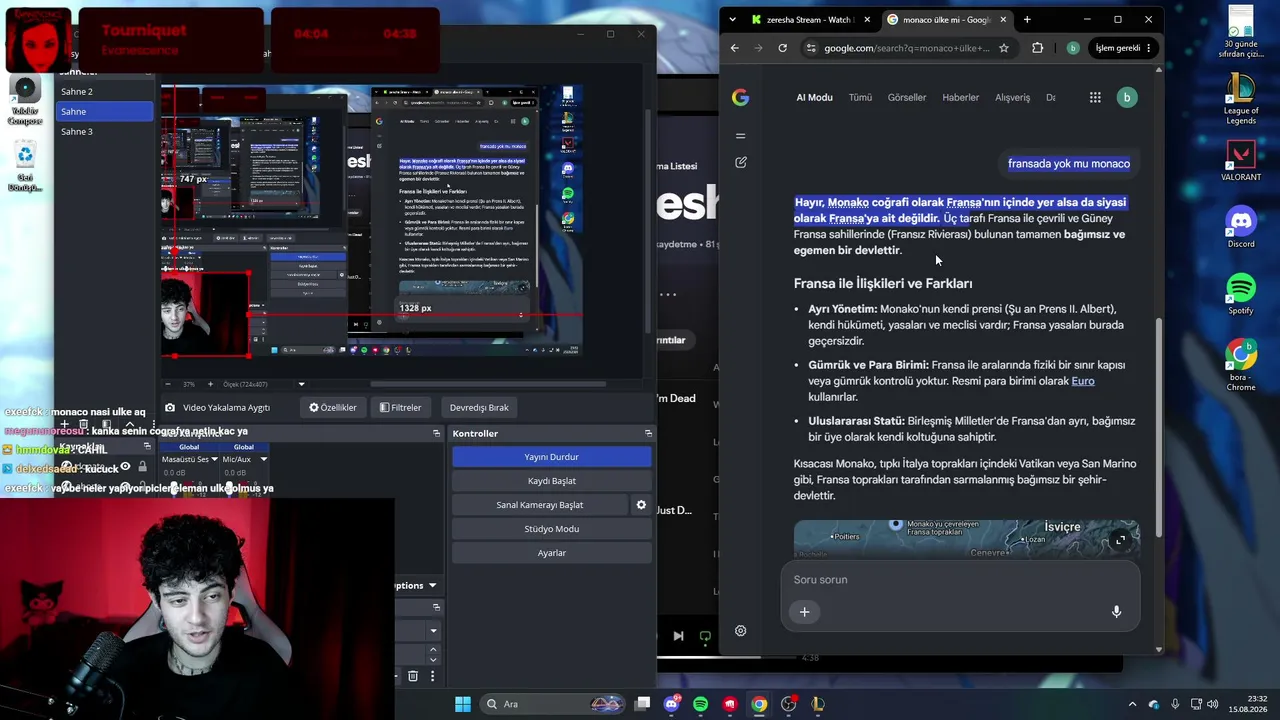Open OBS Studio from the taskbar
The image size is (1280, 720).
[x=789, y=704]
